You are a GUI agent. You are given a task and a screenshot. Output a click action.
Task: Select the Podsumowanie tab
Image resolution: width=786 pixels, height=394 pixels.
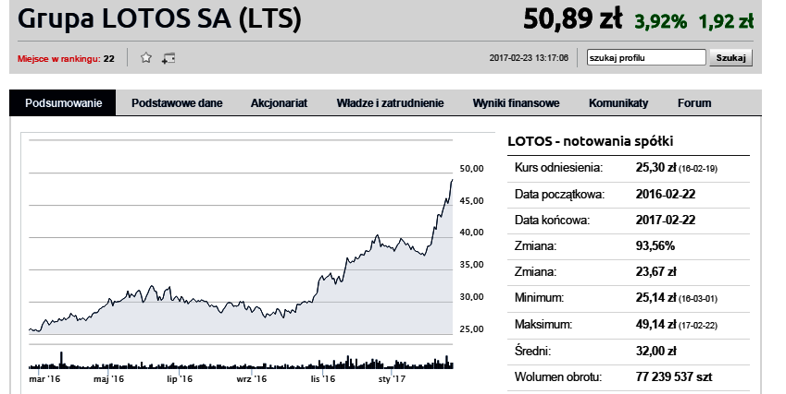[63, 103]
